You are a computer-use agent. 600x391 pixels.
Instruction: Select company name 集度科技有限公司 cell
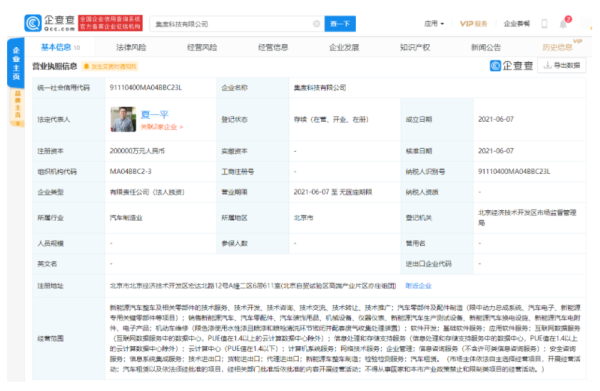320,88
